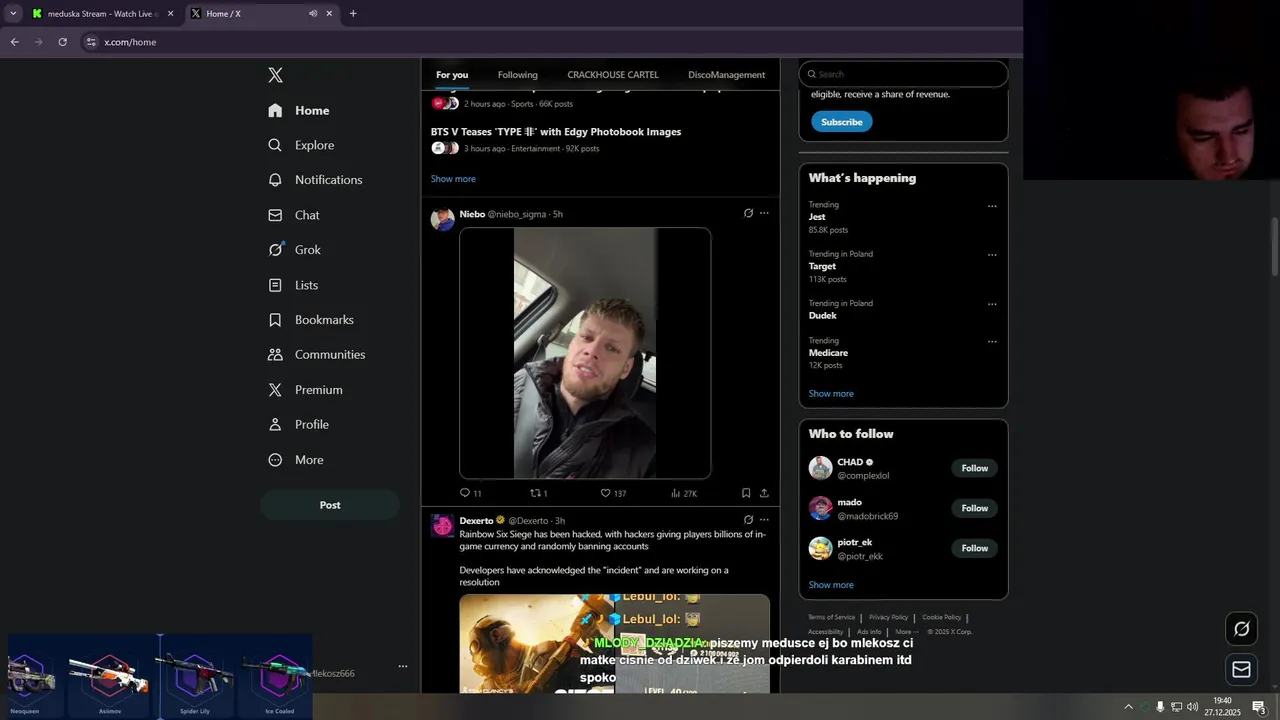Open Chat in the left sidebar
The height and width of the screenshot is (720, 1280).
click(294, 215)
